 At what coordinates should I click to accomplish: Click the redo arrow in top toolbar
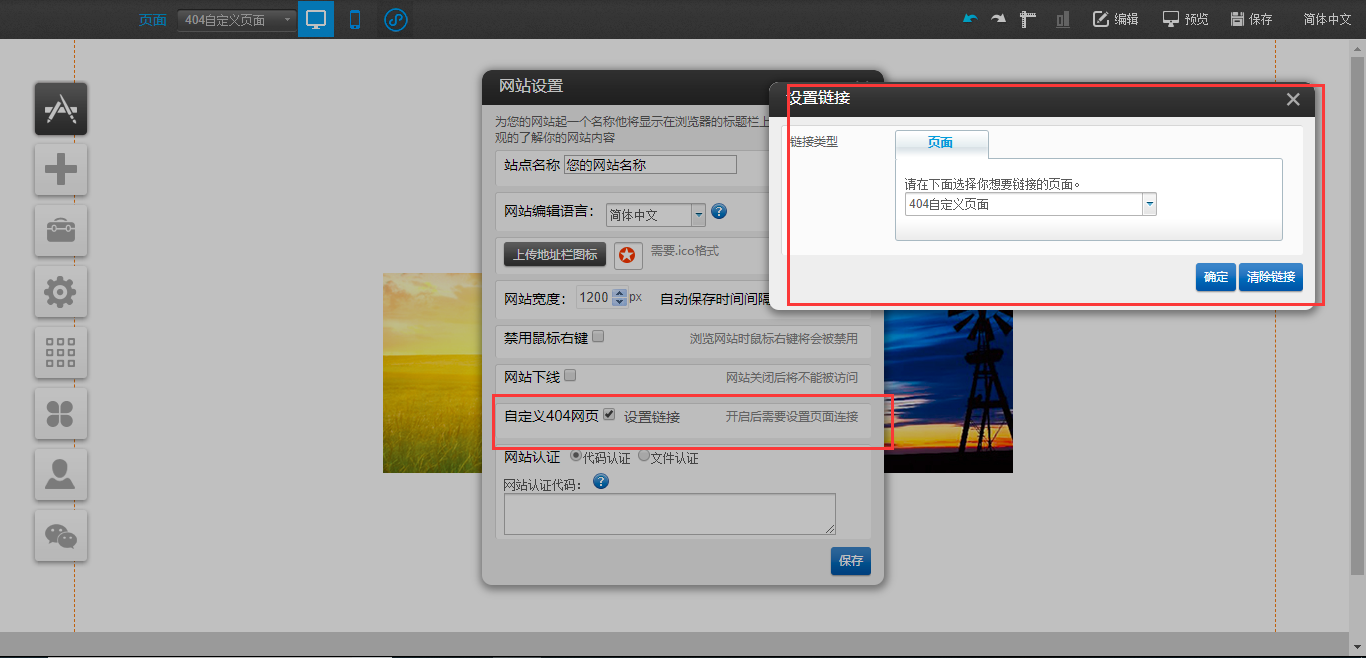click(x=997, y=19)
